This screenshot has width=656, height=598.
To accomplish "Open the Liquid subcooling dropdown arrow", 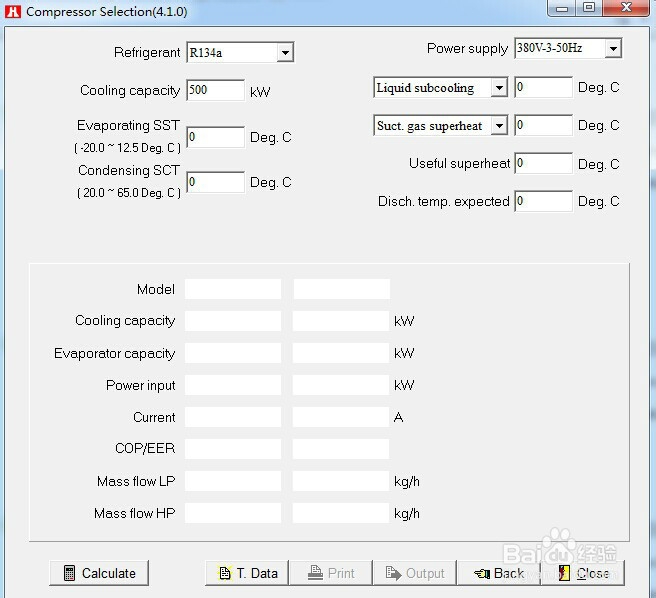I will point(499,88).
